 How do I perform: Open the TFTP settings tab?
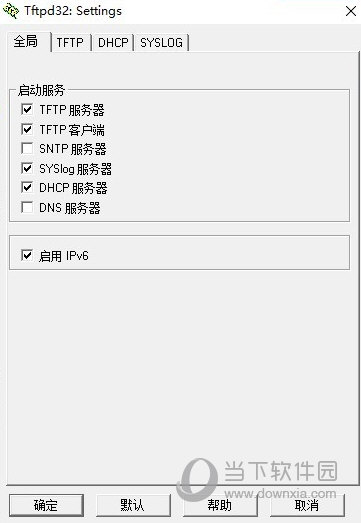(x=70, y=42)
